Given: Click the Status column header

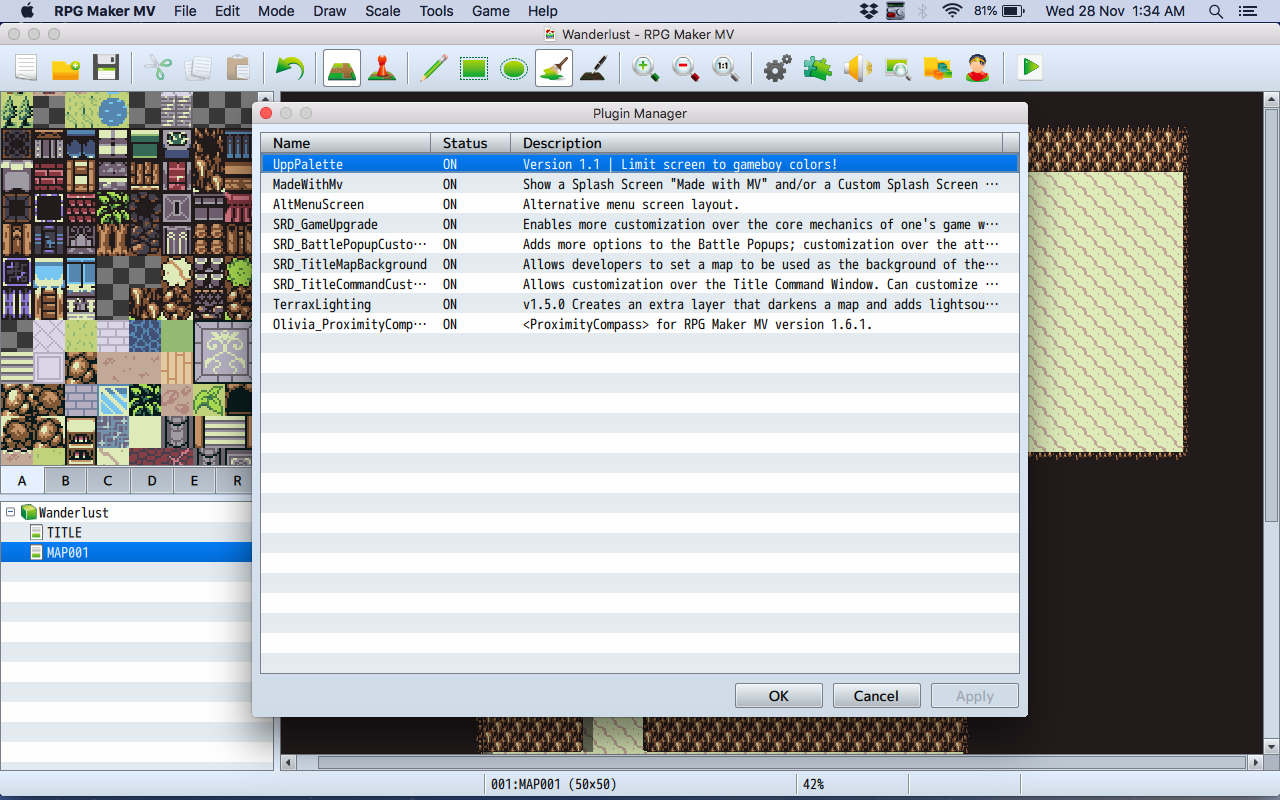Looking at the screenshot, I should [471, 143].
